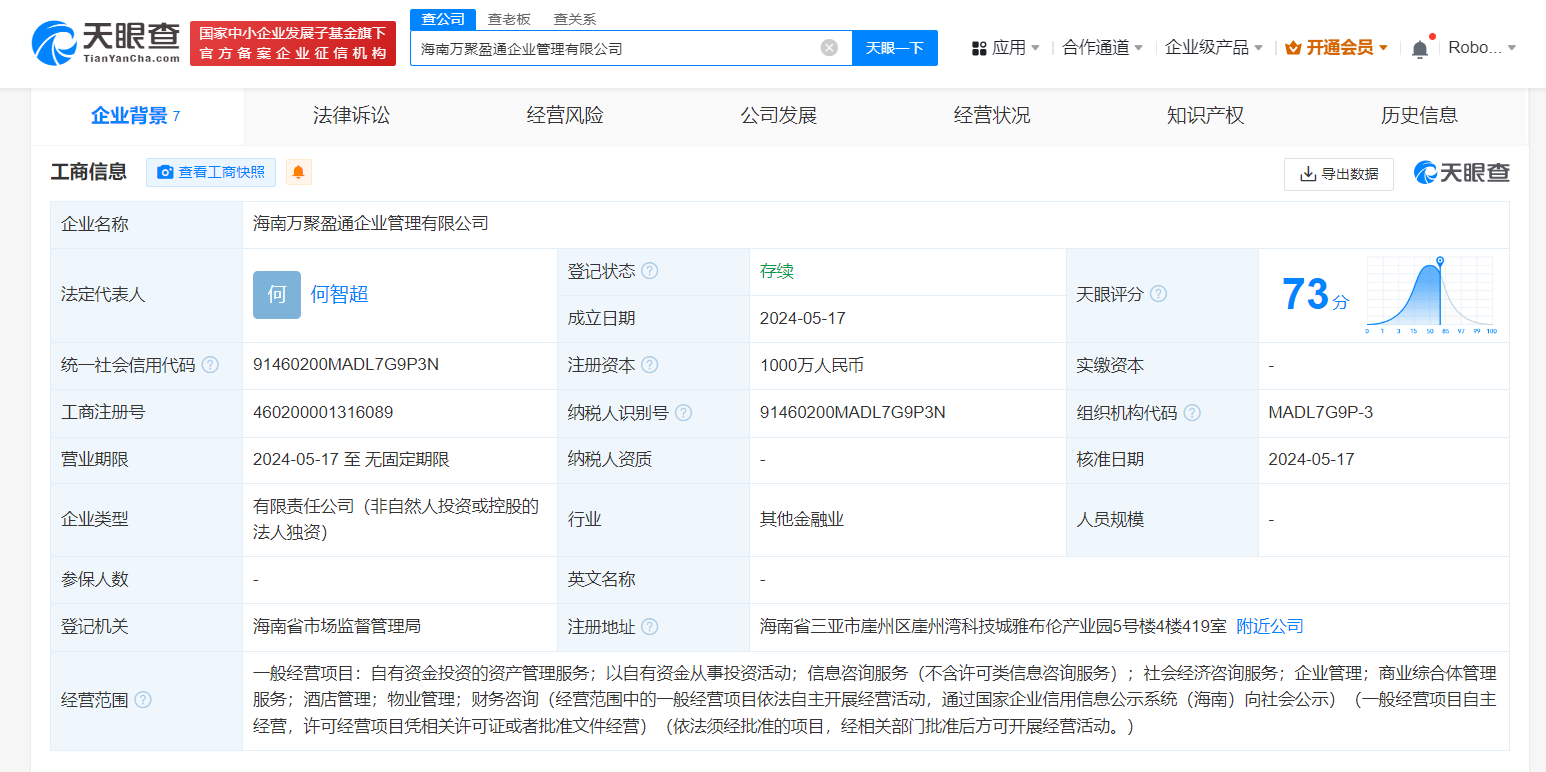Click the help icon next to 天眼评分

click(1158, 294)
